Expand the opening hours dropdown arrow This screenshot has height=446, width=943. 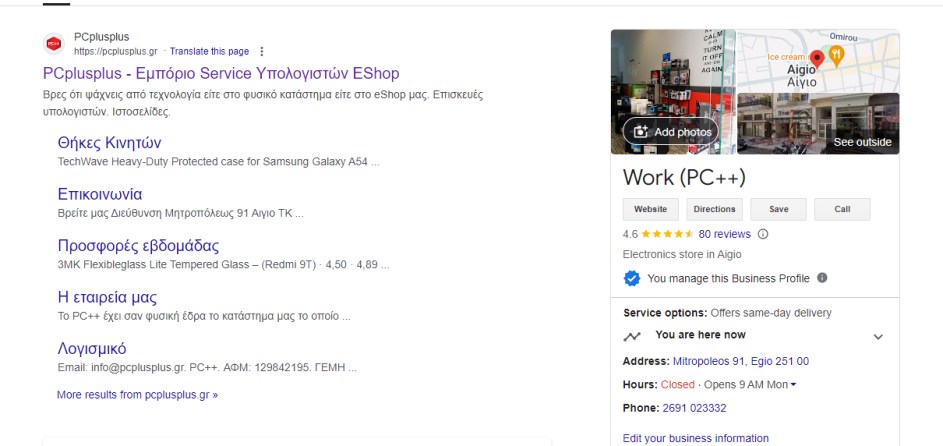[x=793, y=385]
